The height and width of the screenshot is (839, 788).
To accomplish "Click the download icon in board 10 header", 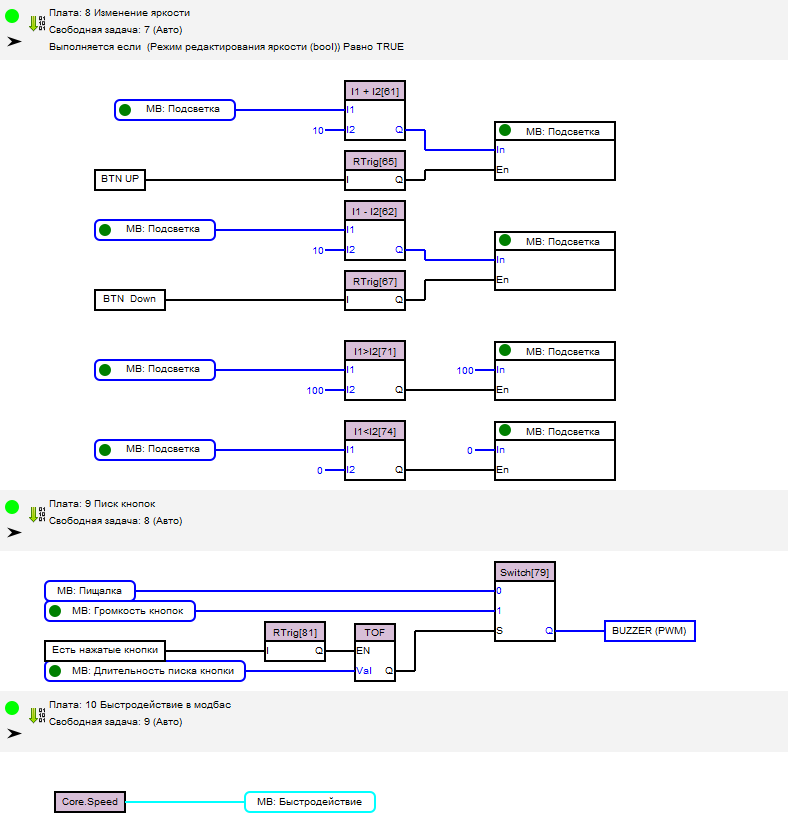I will pyautogui.click(x=37, y=715).
